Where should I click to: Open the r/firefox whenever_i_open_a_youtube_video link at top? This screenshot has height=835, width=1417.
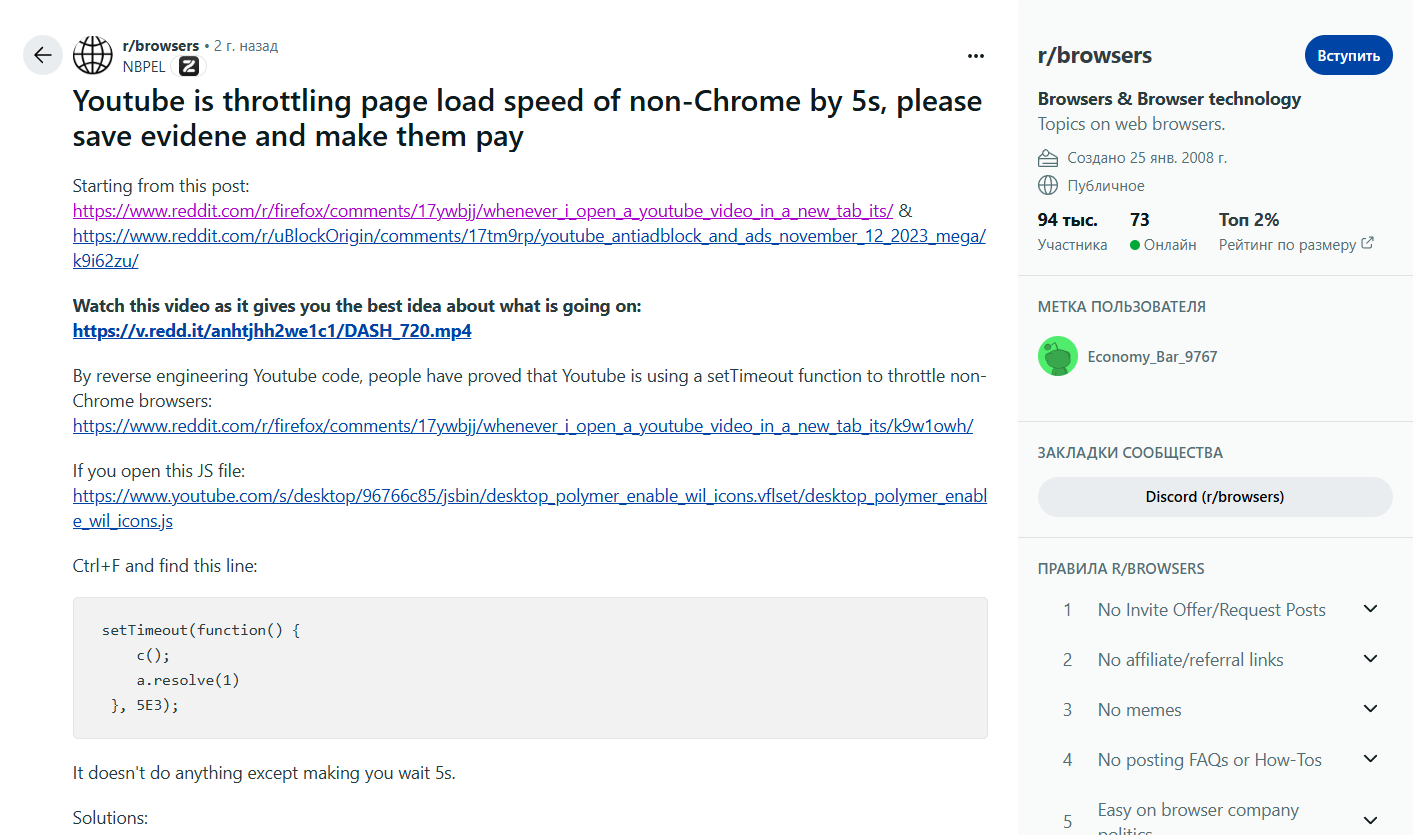[x=483, y=210]
